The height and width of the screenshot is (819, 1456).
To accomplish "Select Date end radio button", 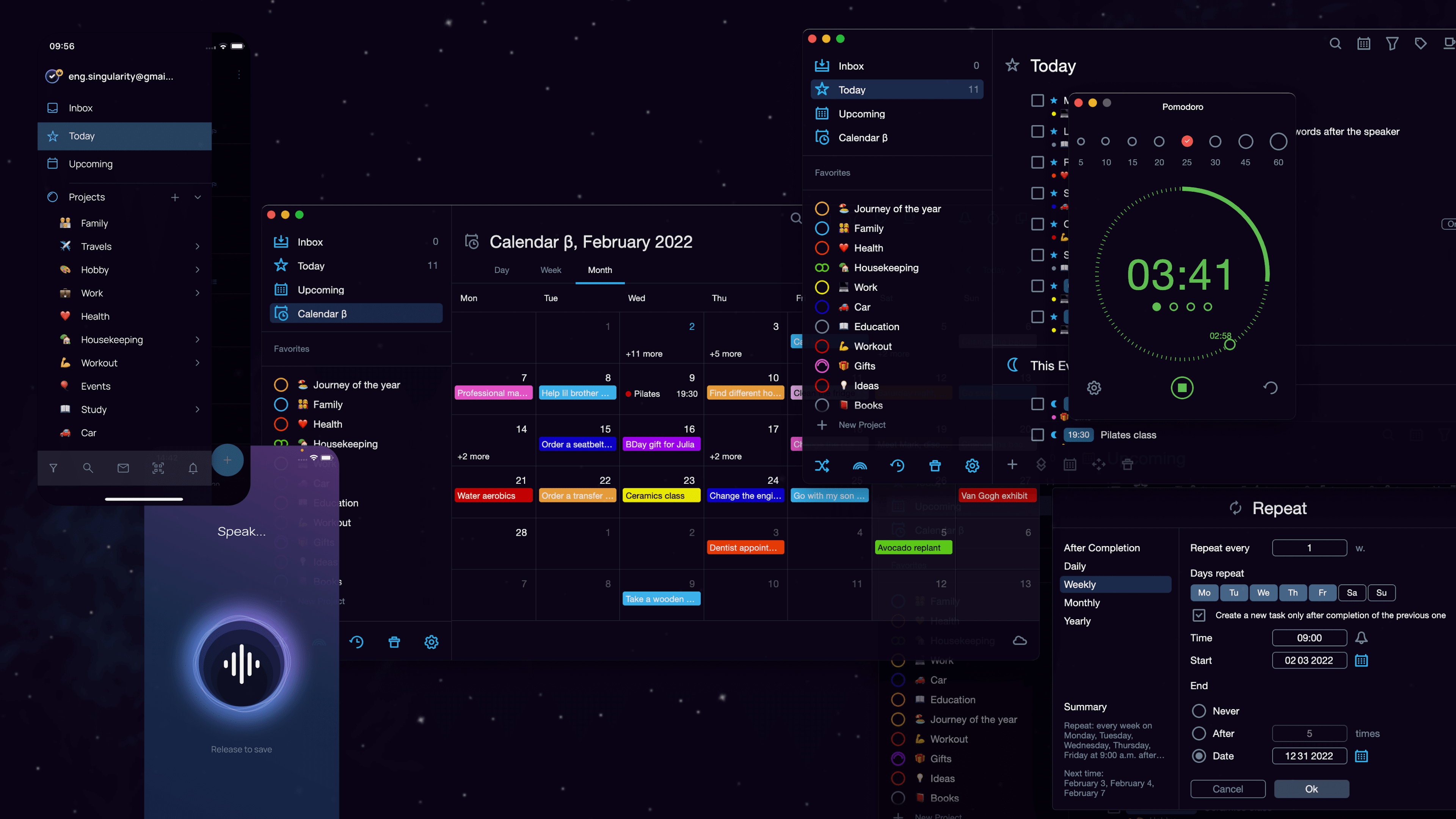I will tap(1199, 756).
